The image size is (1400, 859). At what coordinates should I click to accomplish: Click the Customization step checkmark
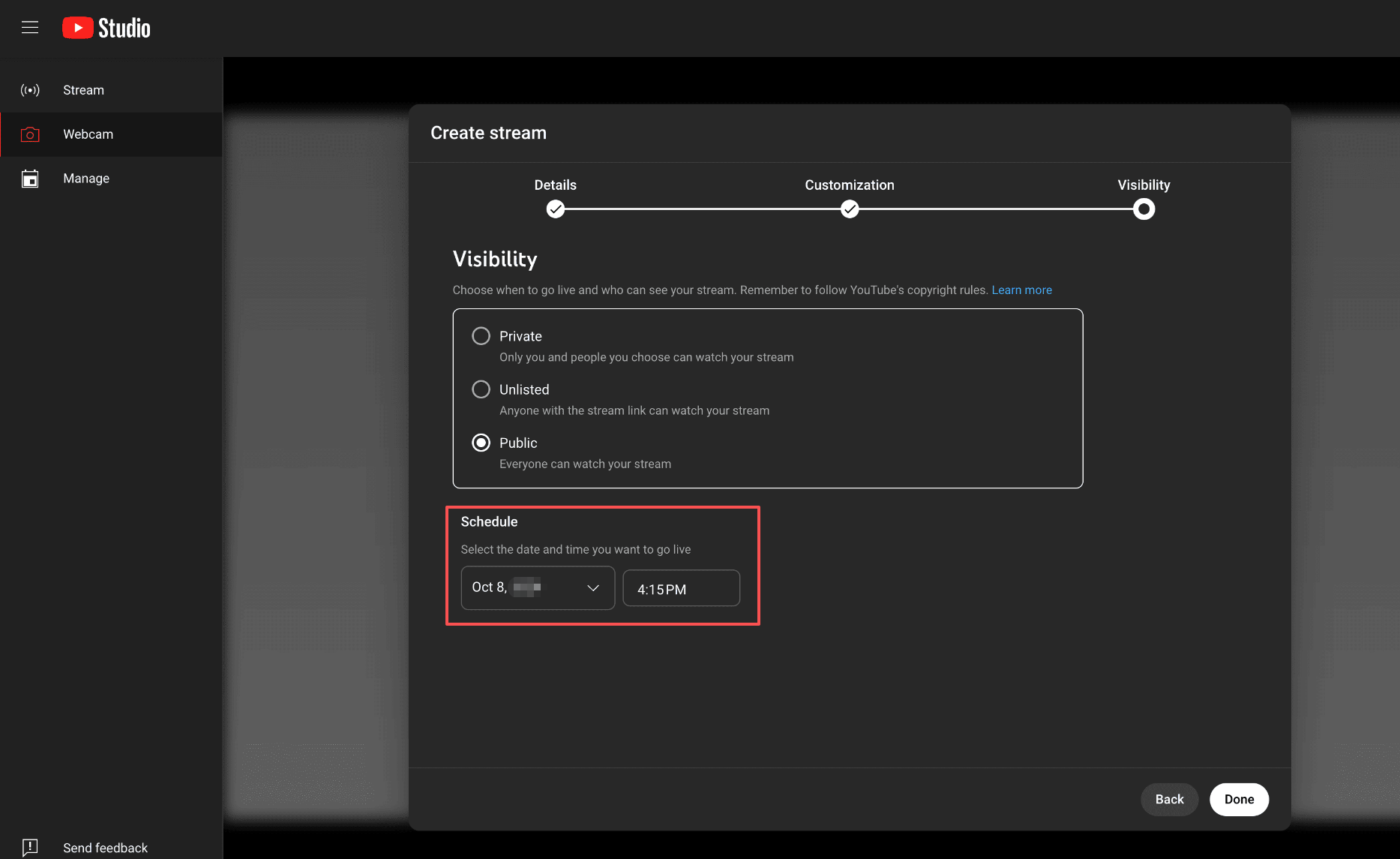pos(849,209)
